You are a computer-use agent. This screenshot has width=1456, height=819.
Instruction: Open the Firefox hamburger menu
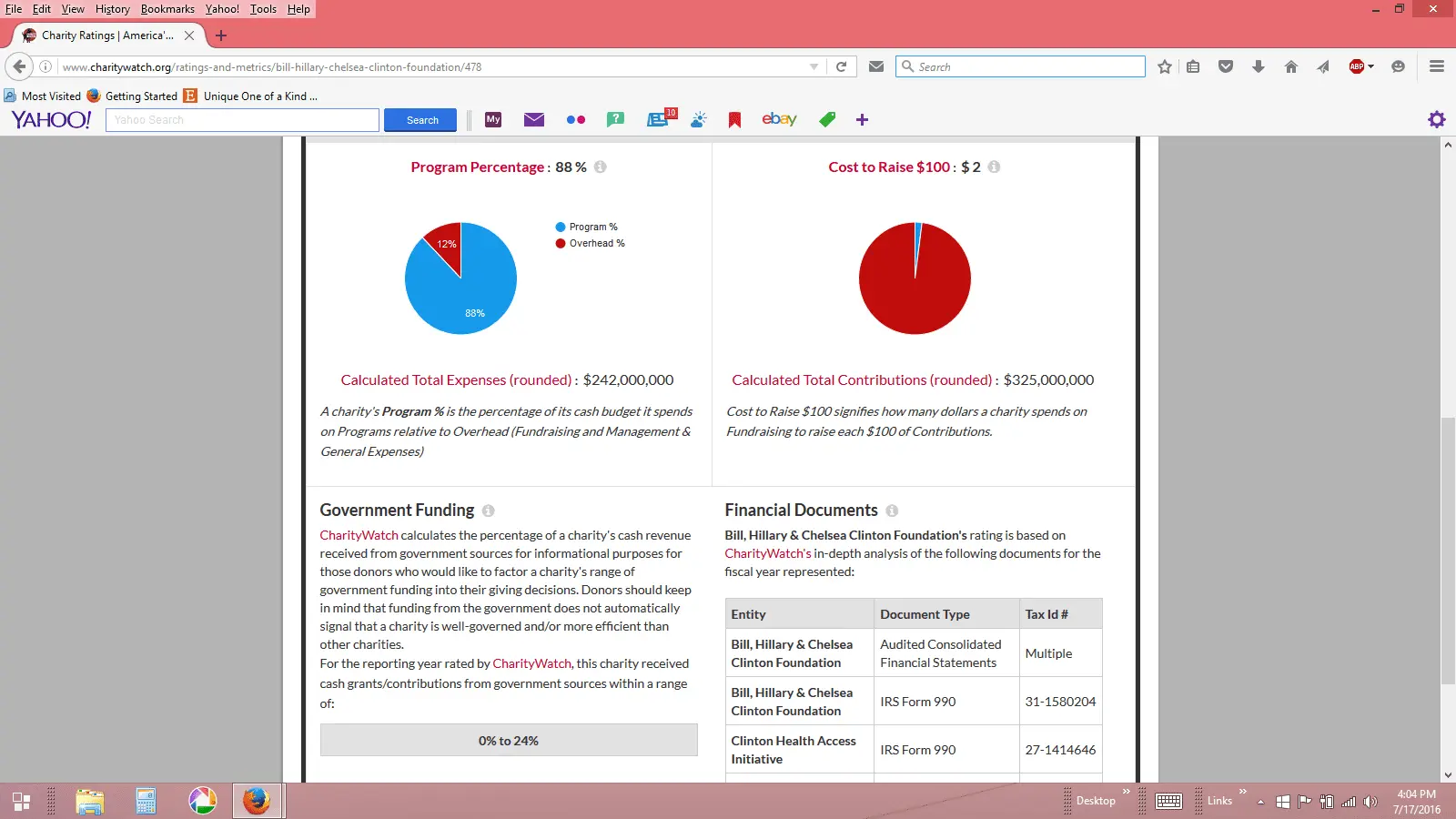(1436, 66)
